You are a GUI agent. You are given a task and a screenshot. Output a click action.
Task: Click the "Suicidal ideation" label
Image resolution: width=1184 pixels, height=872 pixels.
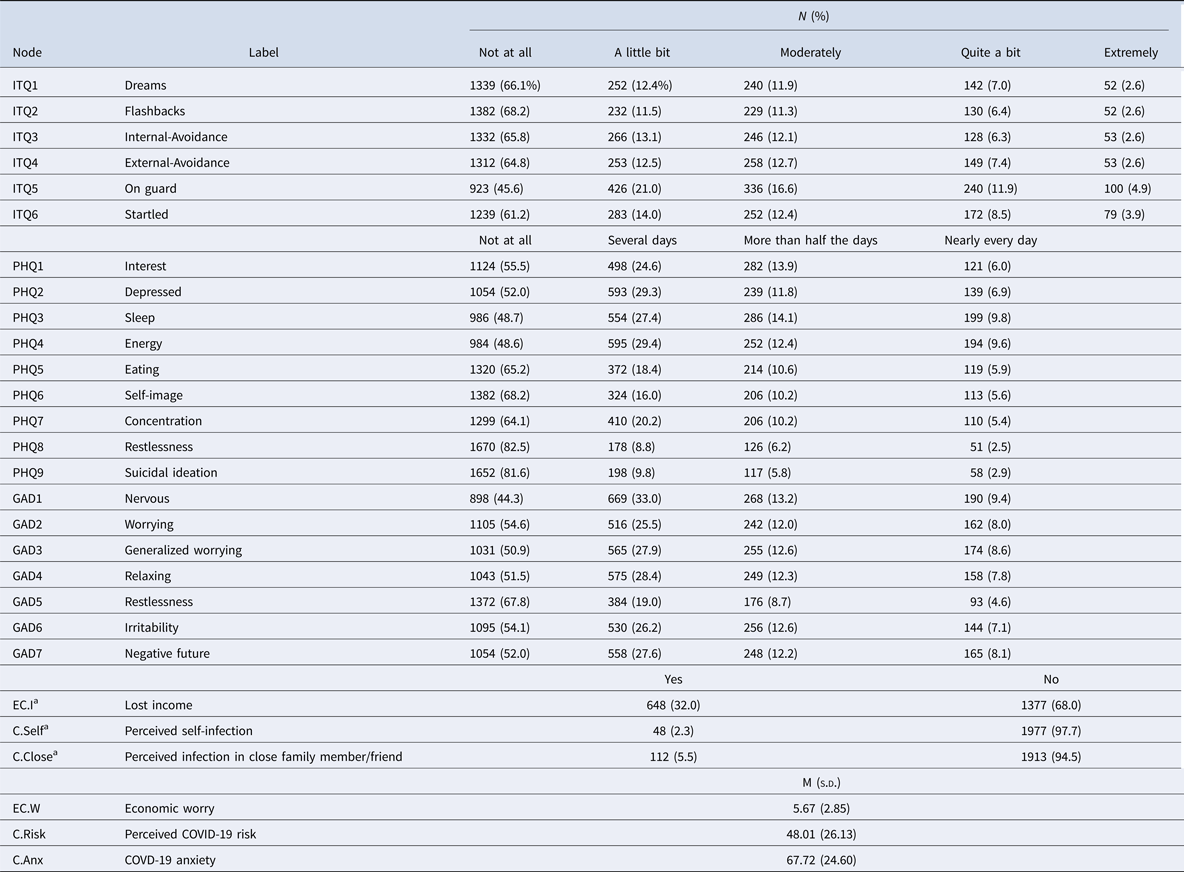click(171, 473)
